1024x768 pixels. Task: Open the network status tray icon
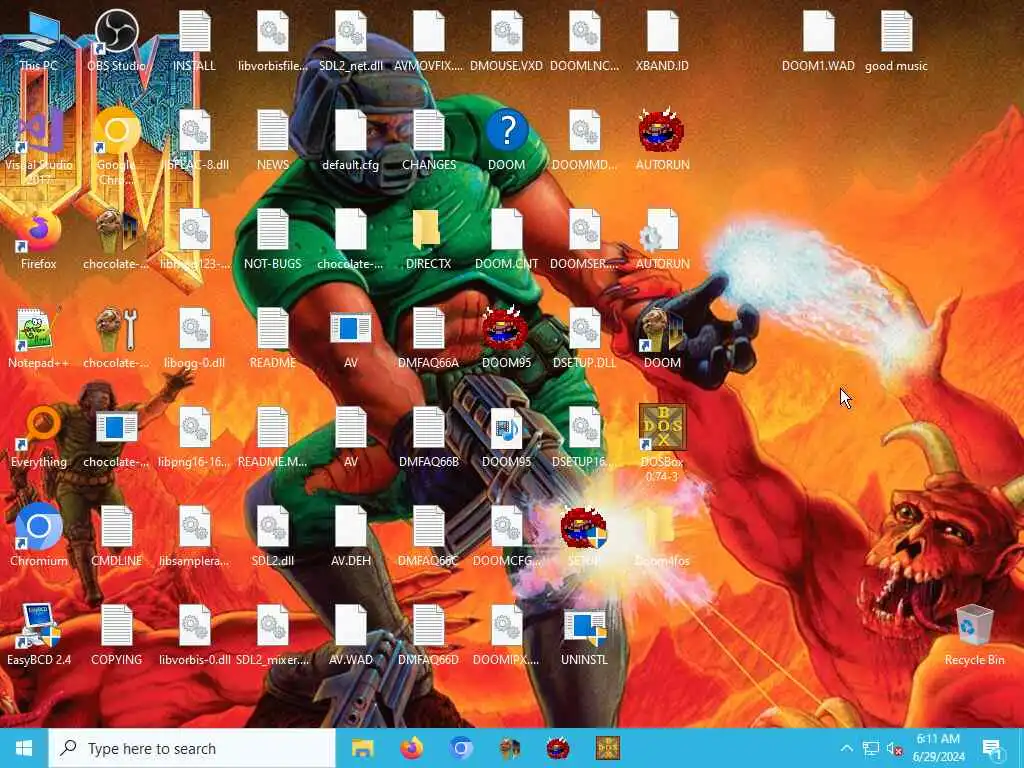[871, 748]
